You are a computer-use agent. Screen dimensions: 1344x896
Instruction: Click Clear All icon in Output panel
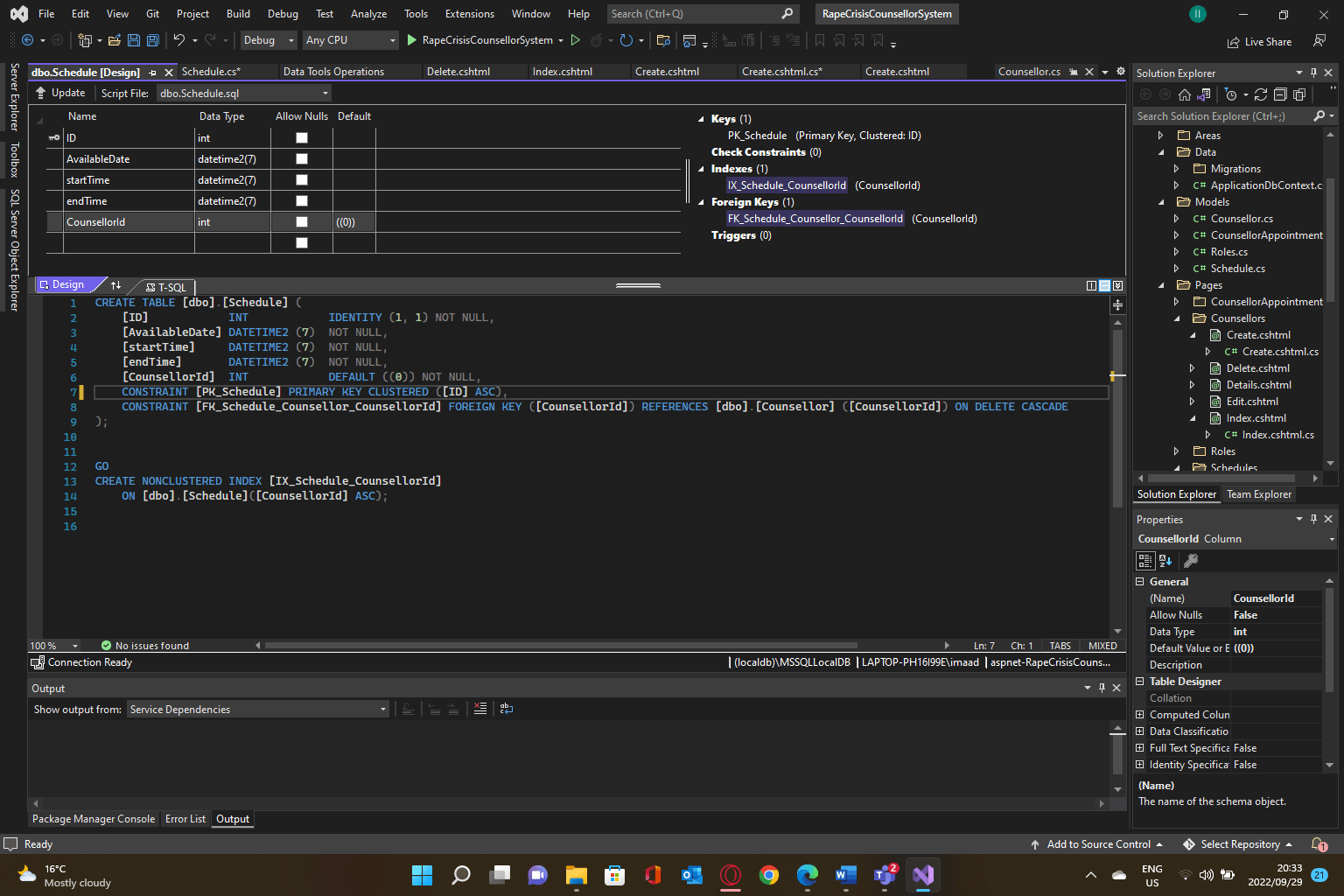click(479, 709)
